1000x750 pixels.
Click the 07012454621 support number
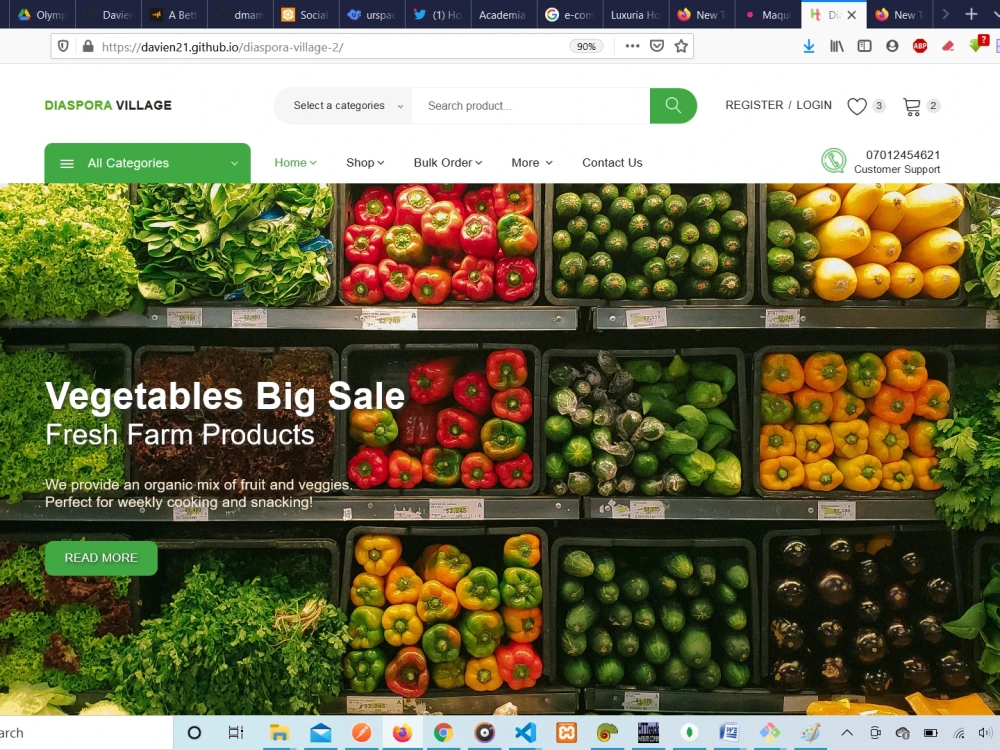pos(902,155)
